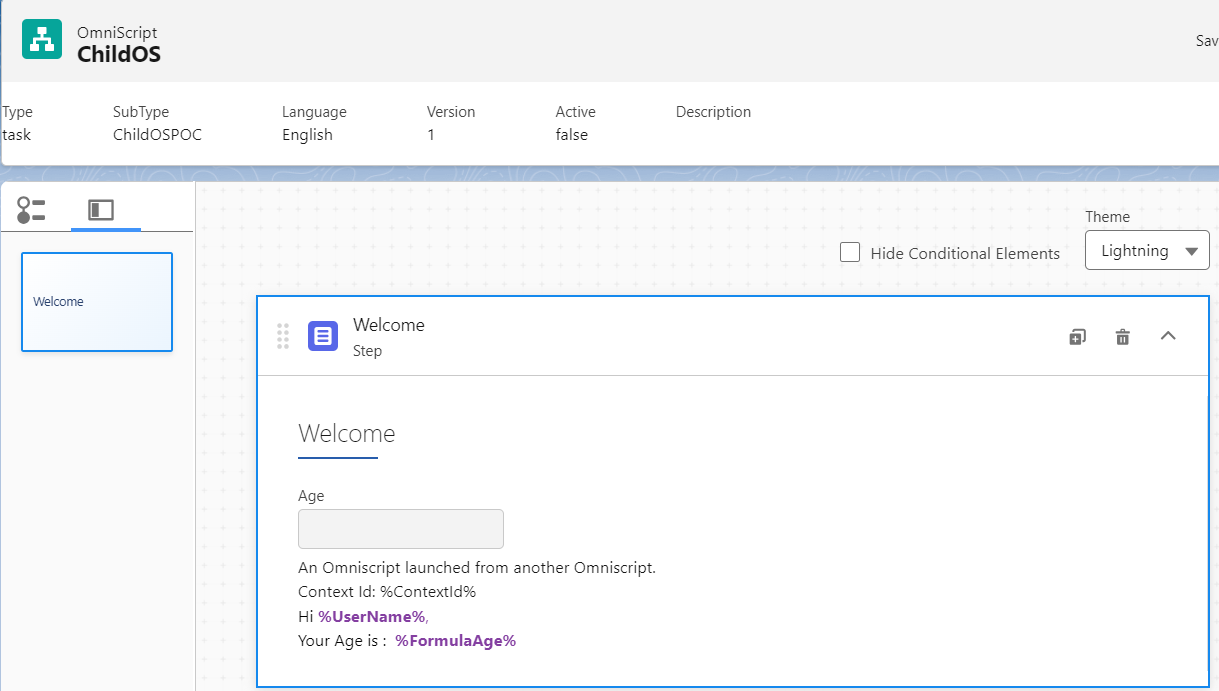Click the purple Step icon beside Welcome
1219x691 pixels.
pyautogui.click(x=323, y=336)
